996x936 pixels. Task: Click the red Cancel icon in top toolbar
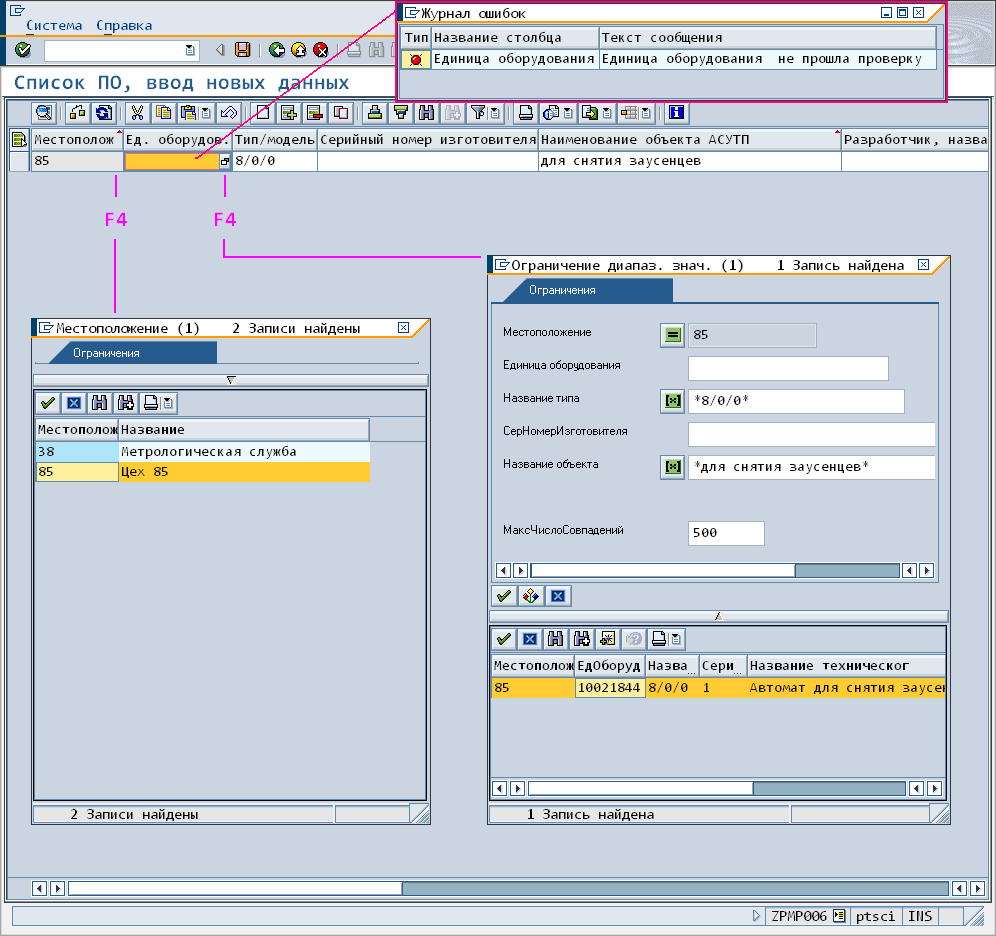[320, 50]
